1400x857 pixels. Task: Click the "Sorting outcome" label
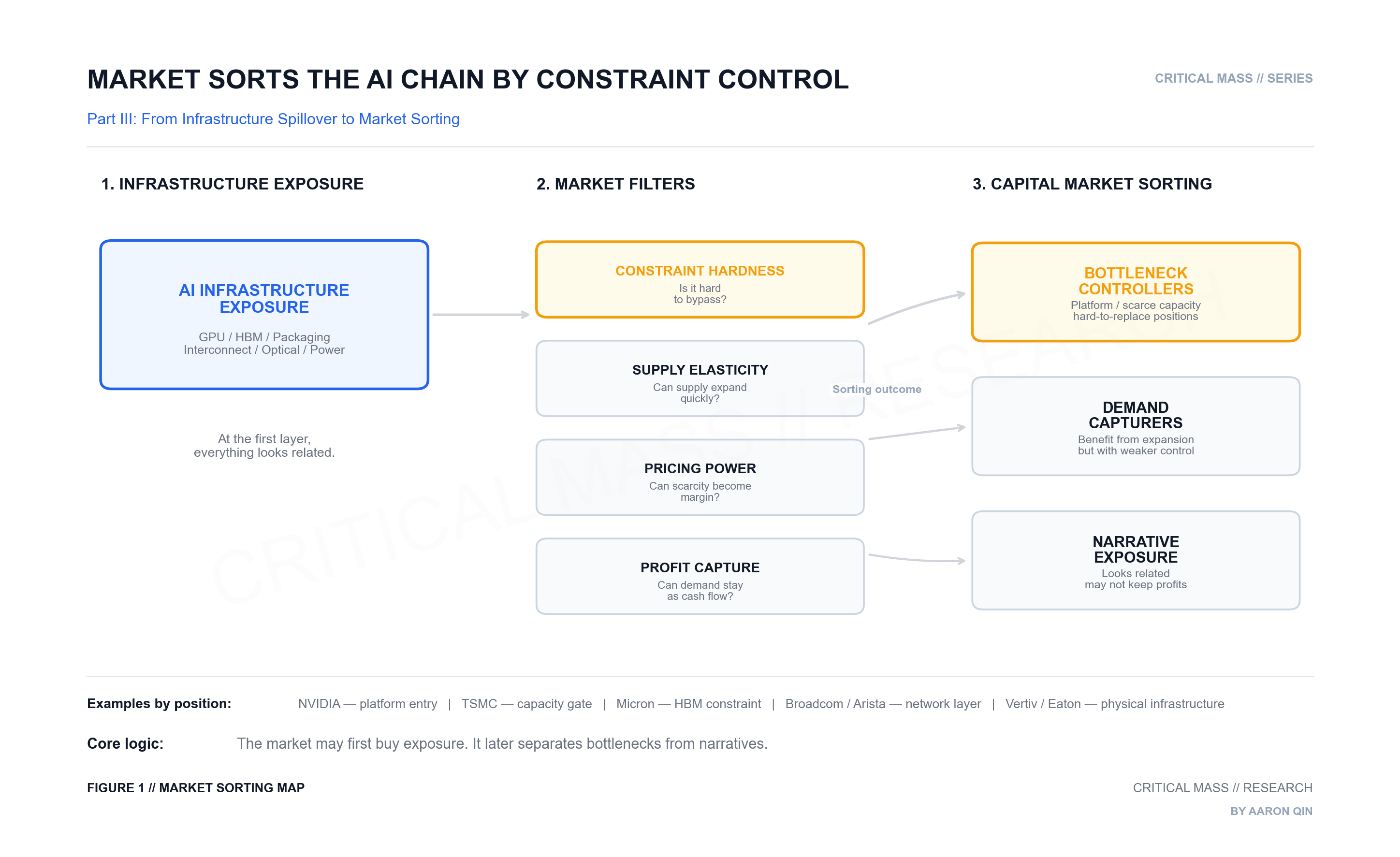(876, 389)
